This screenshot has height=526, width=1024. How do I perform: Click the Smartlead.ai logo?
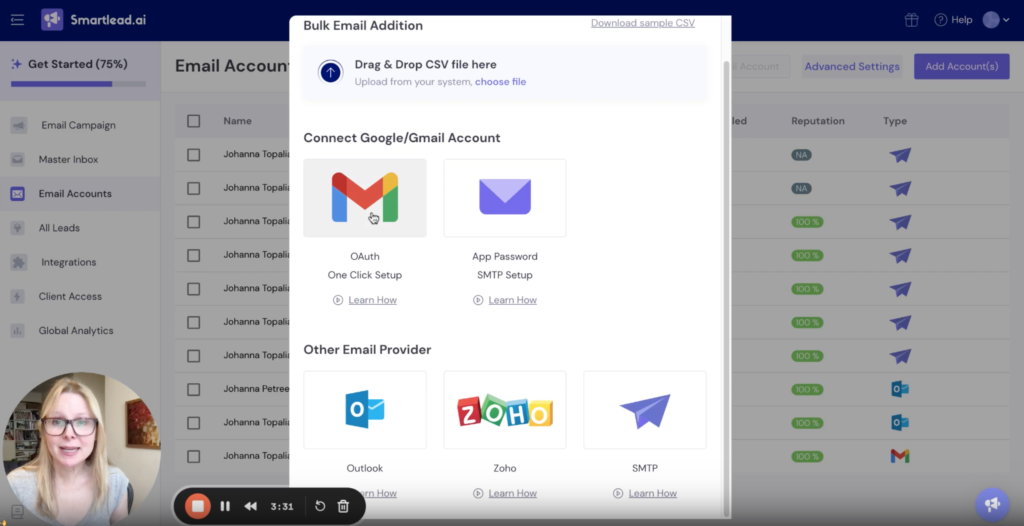[x=93, y=20]
